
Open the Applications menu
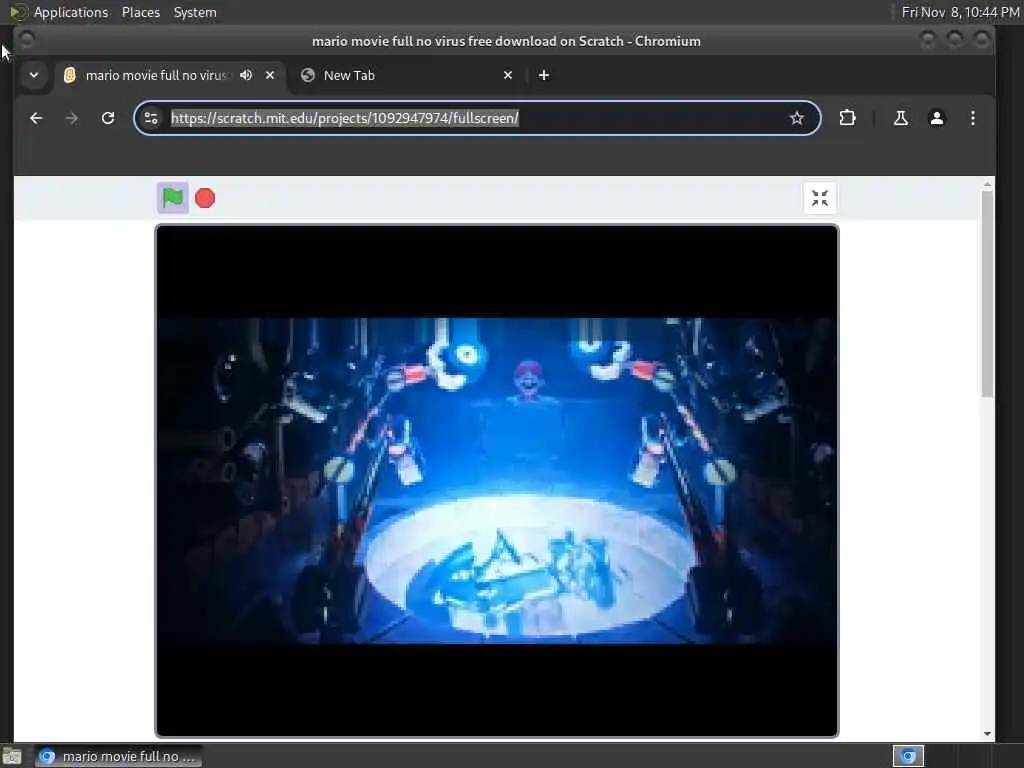tap(71, 12)
